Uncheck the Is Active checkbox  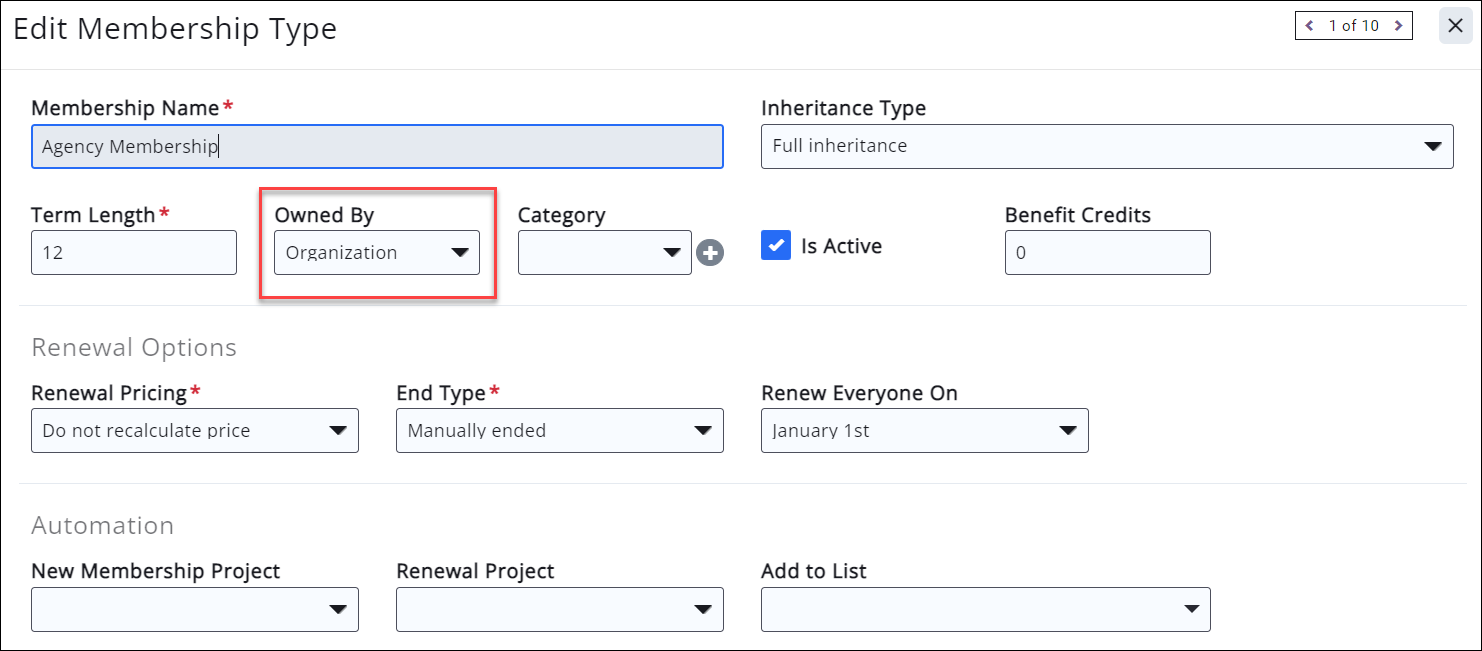click(776, 246)
